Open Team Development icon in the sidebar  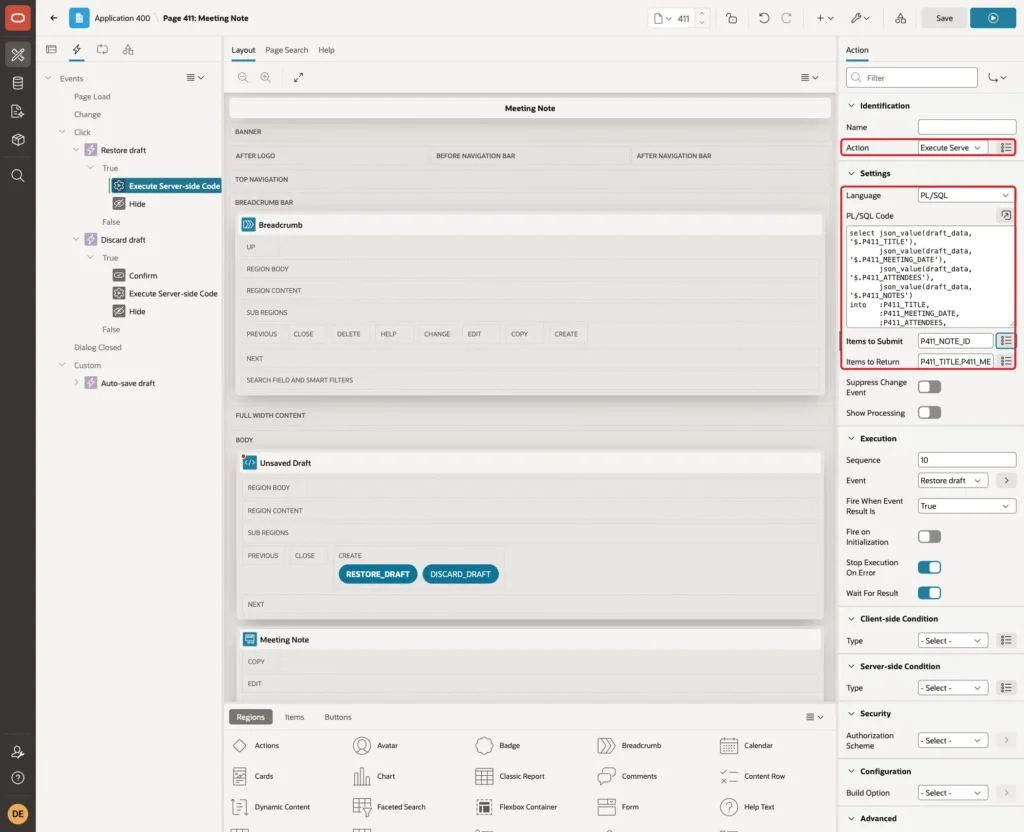click(18, 111)
